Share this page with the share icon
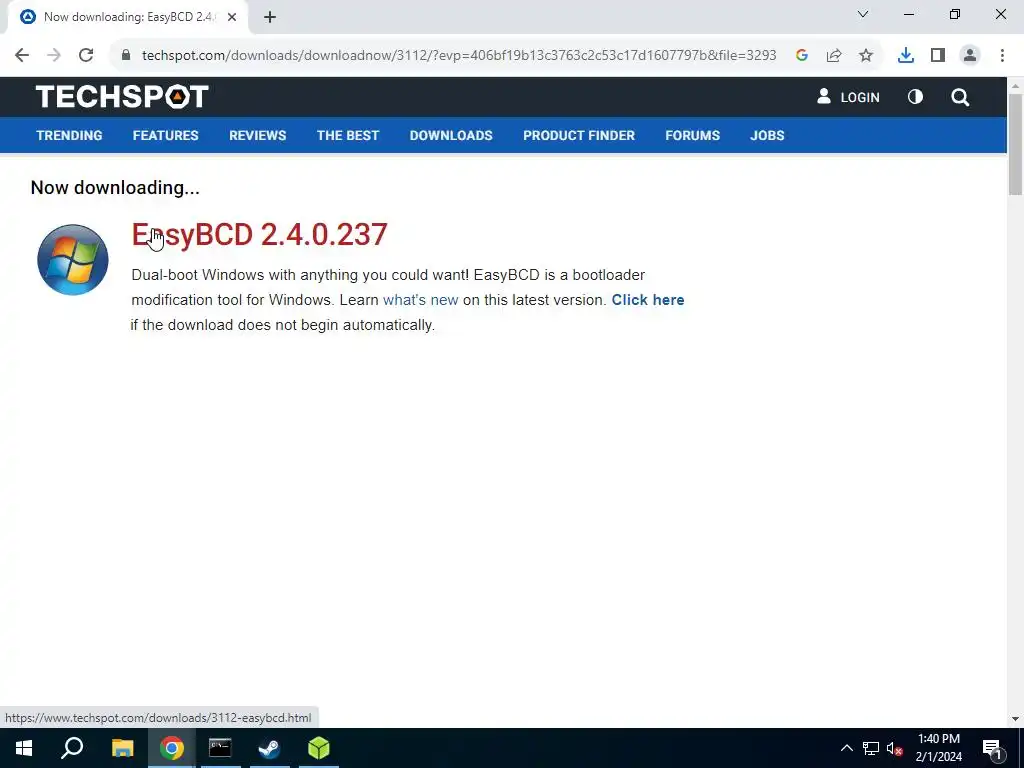The image size is (1024, 768). click(834, 56)
